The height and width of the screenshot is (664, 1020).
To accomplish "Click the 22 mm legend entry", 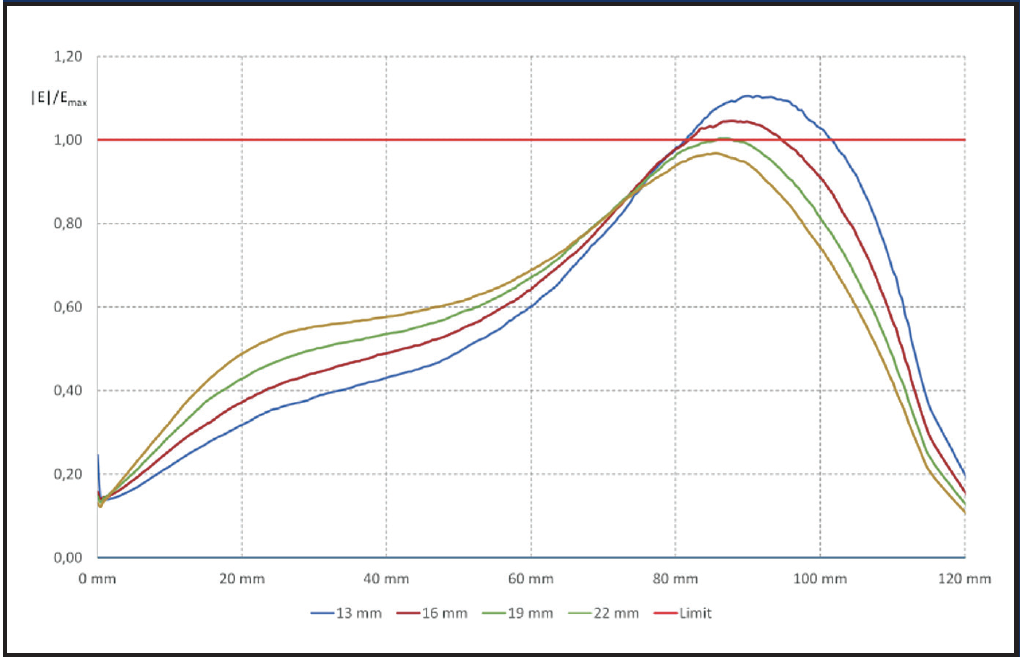I will pyautogui.click(x=604, y=613).
